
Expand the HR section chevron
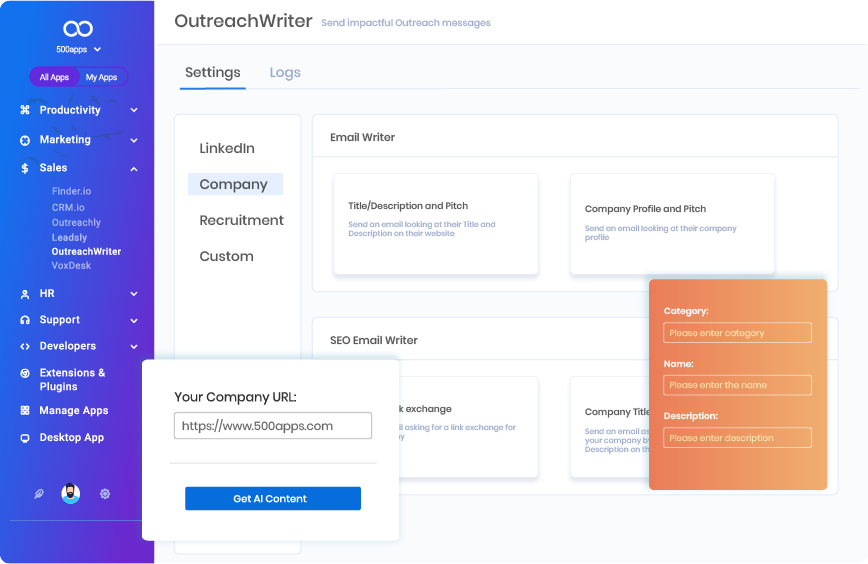(134, 294)
